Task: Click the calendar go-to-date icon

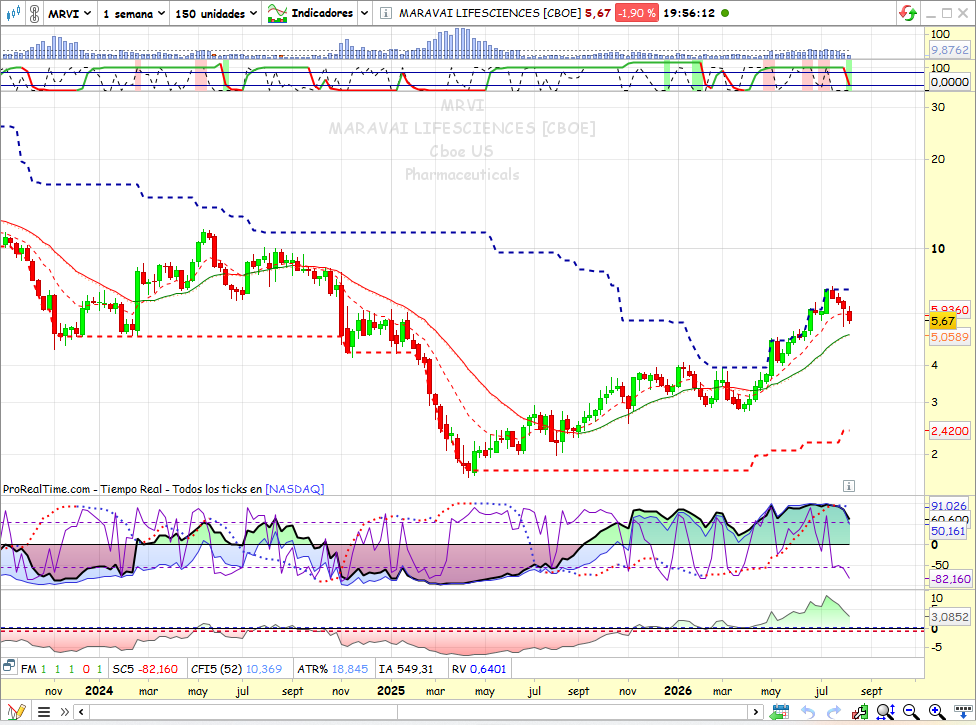Action: click(x=779, y=711)
